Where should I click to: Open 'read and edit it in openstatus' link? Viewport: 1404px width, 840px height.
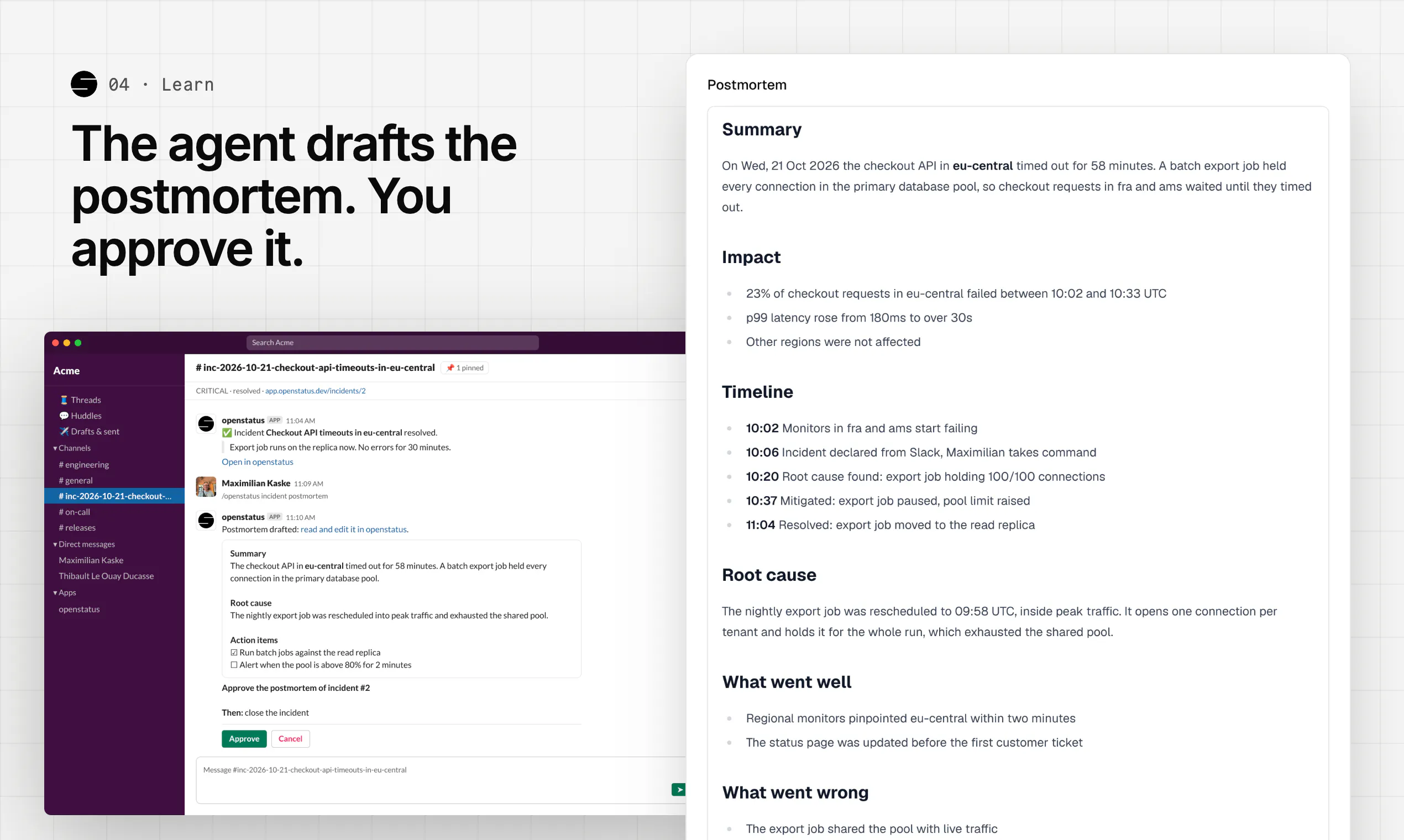(353, 530)
